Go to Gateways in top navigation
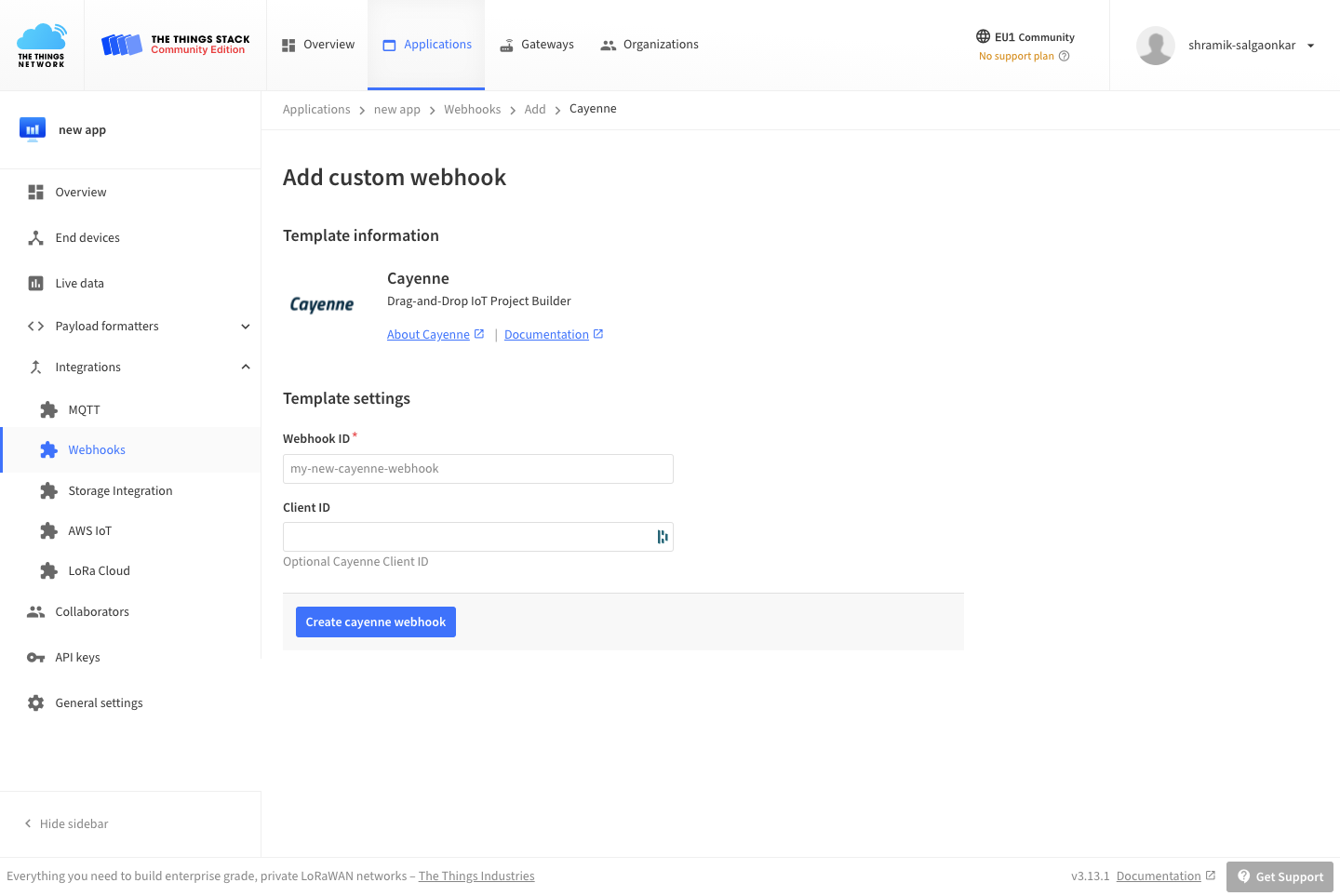 click(x=537, y=45)
